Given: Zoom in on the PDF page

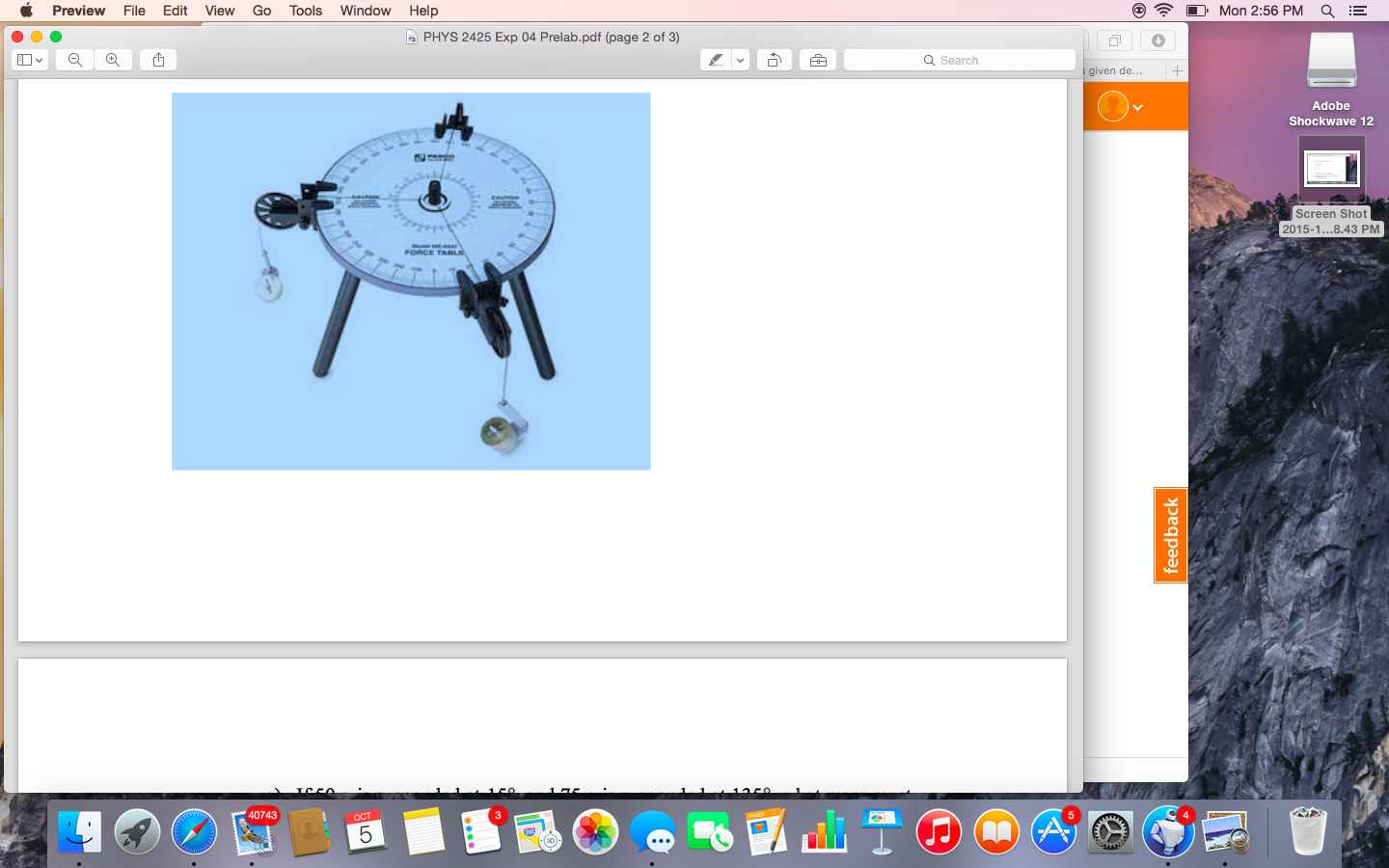Looking at the screenshot, I should [113, 59].
